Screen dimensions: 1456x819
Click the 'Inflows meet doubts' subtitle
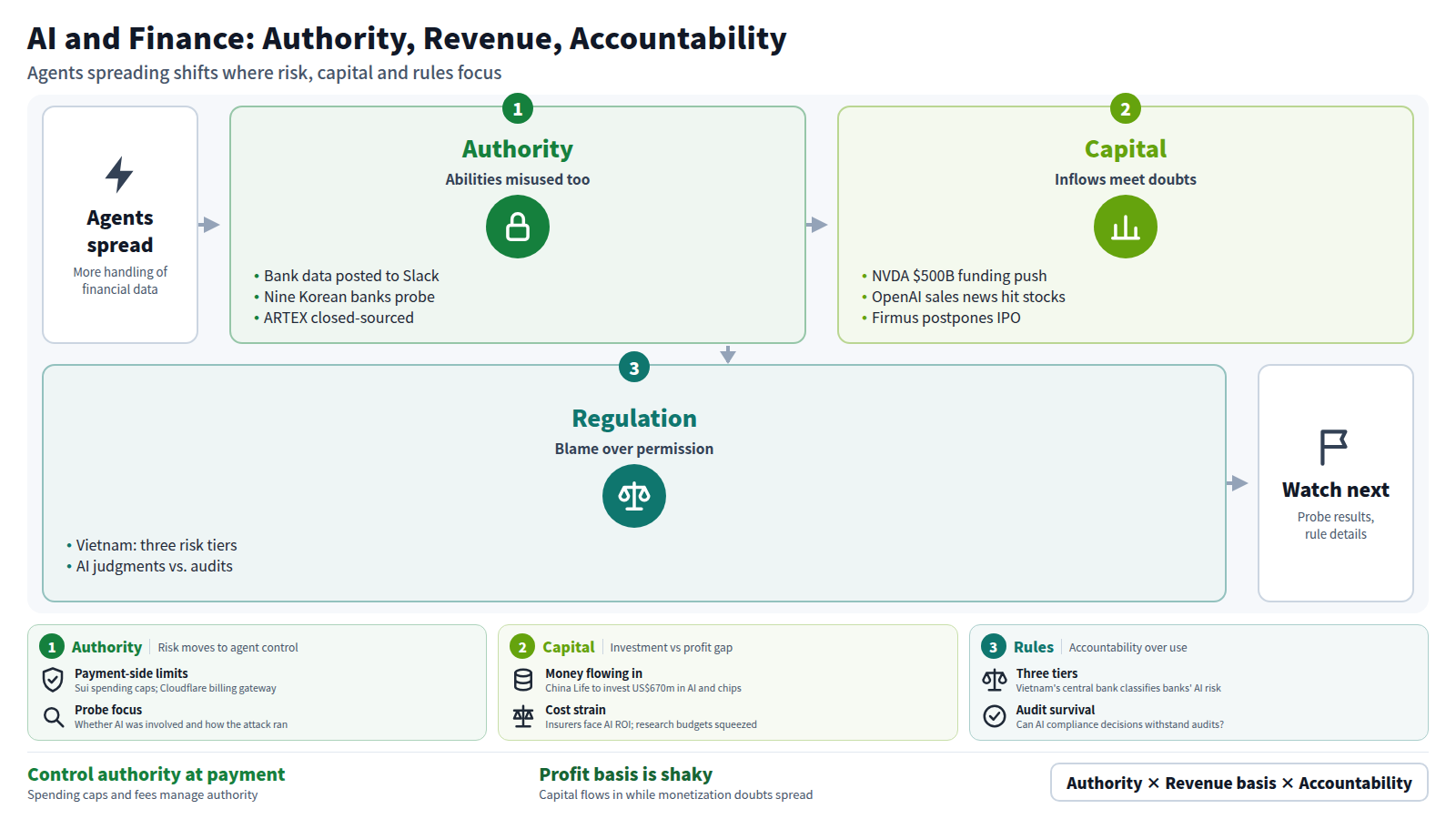1126,179
